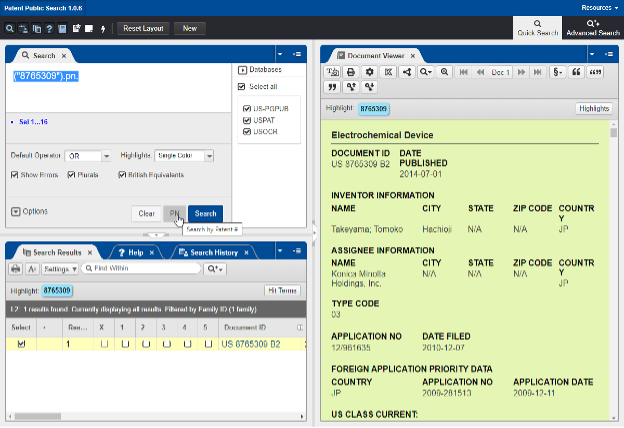Open the Highlights Single Color dropdown
The width and height of the screenshot is (624, 428).
[183, 156]
